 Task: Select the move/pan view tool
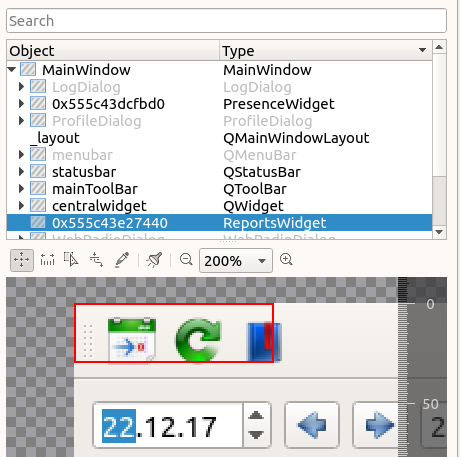click(x=22, y=260)
